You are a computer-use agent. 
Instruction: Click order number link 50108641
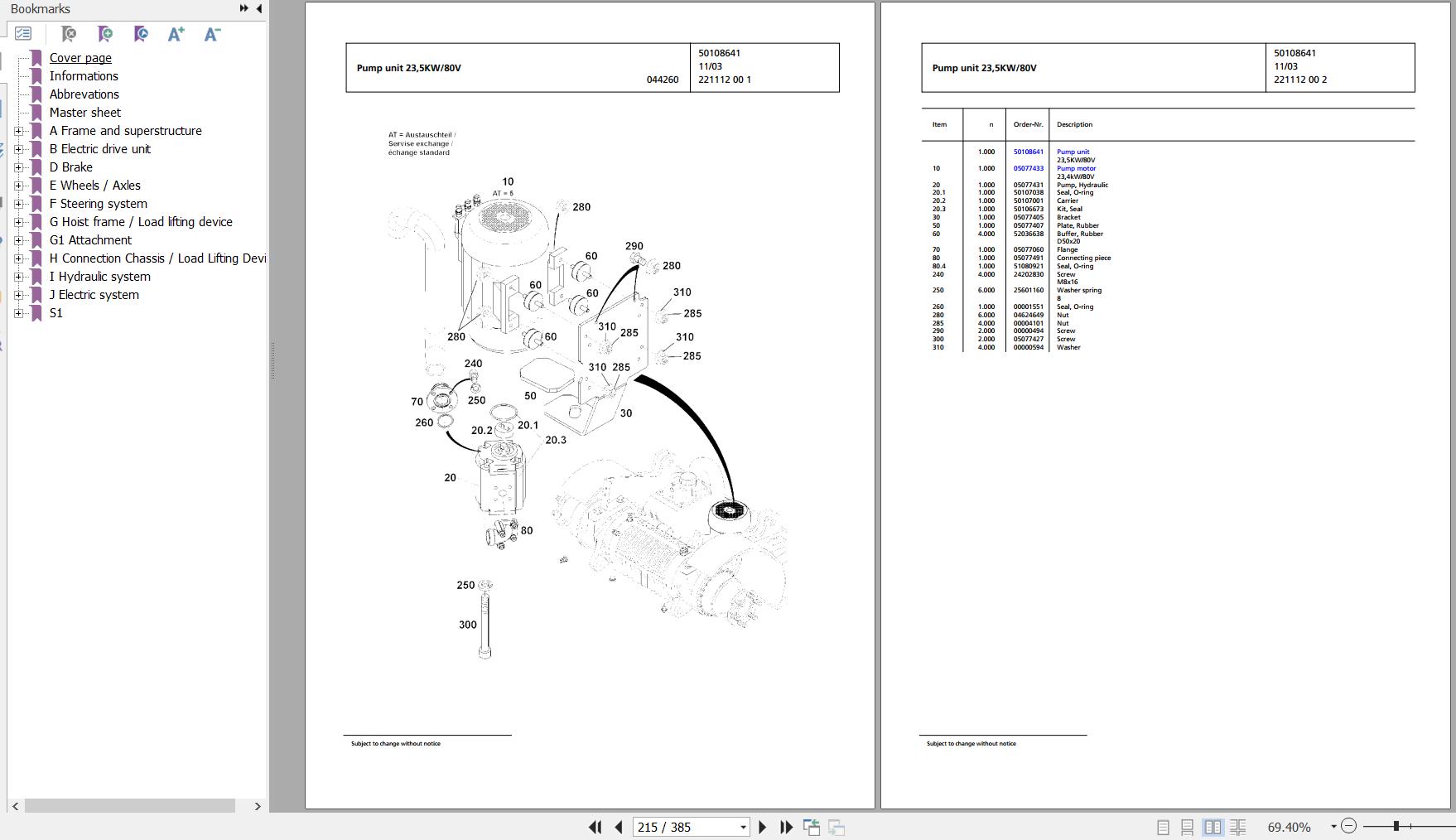point(1028,152)
